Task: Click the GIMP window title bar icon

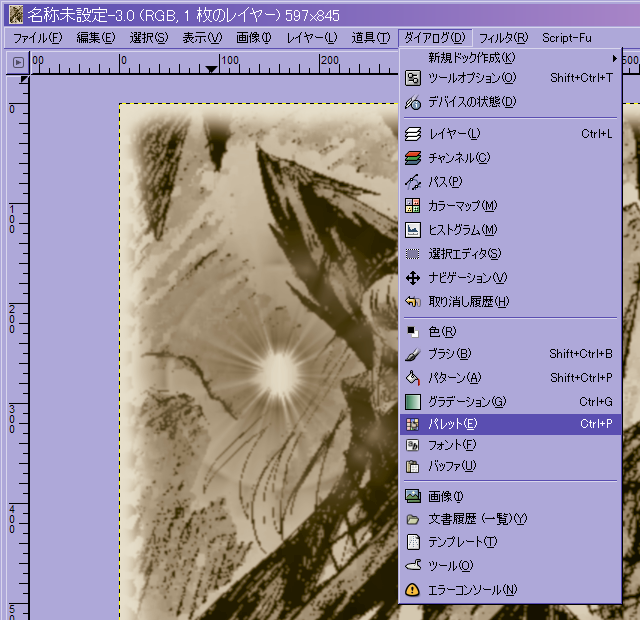Action: [x=16, y=15]
